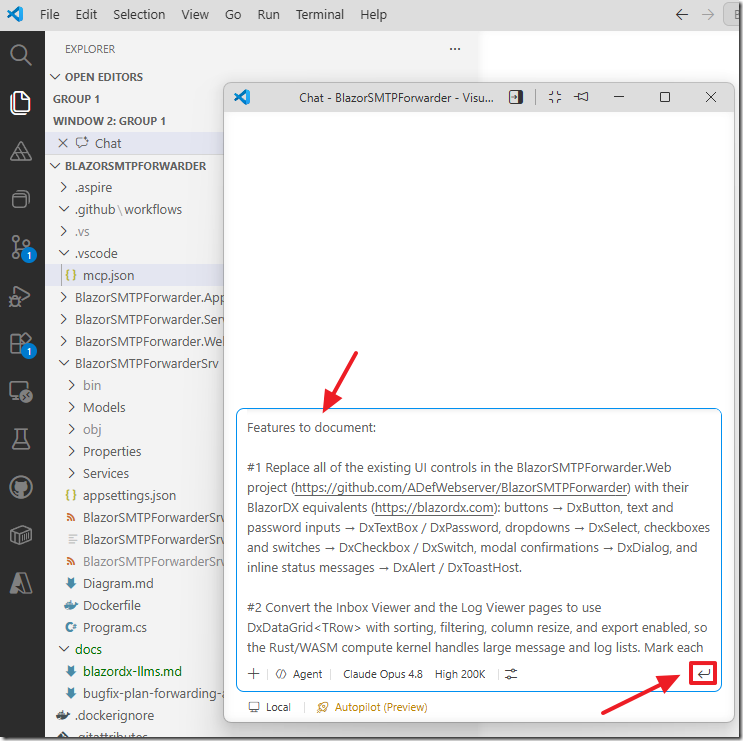
Task: Open the Run and Debug view
Action: click(20, 297)
